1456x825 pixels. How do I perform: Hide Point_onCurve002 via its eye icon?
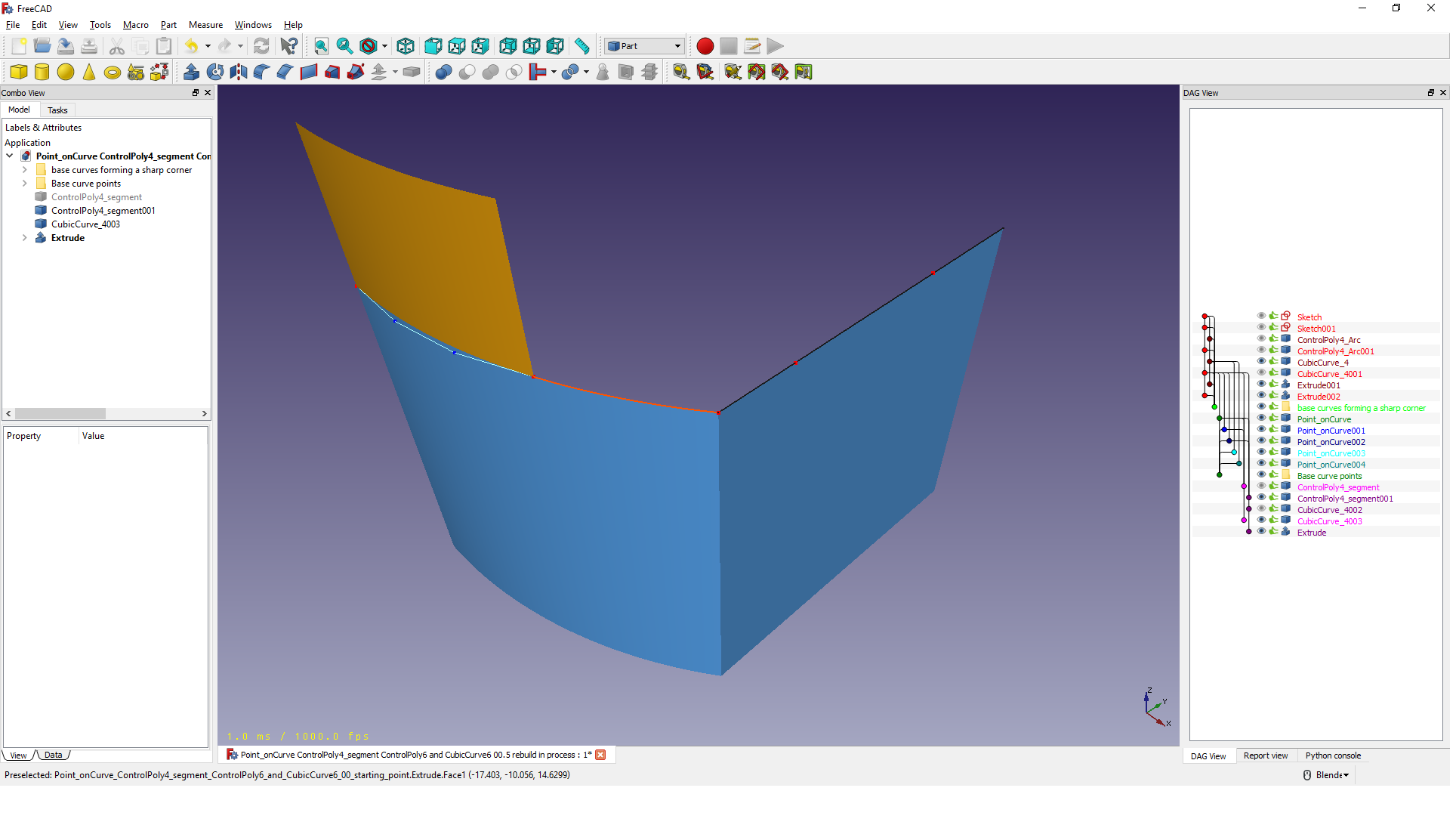pyautogui.click(x=1261, y=442)
